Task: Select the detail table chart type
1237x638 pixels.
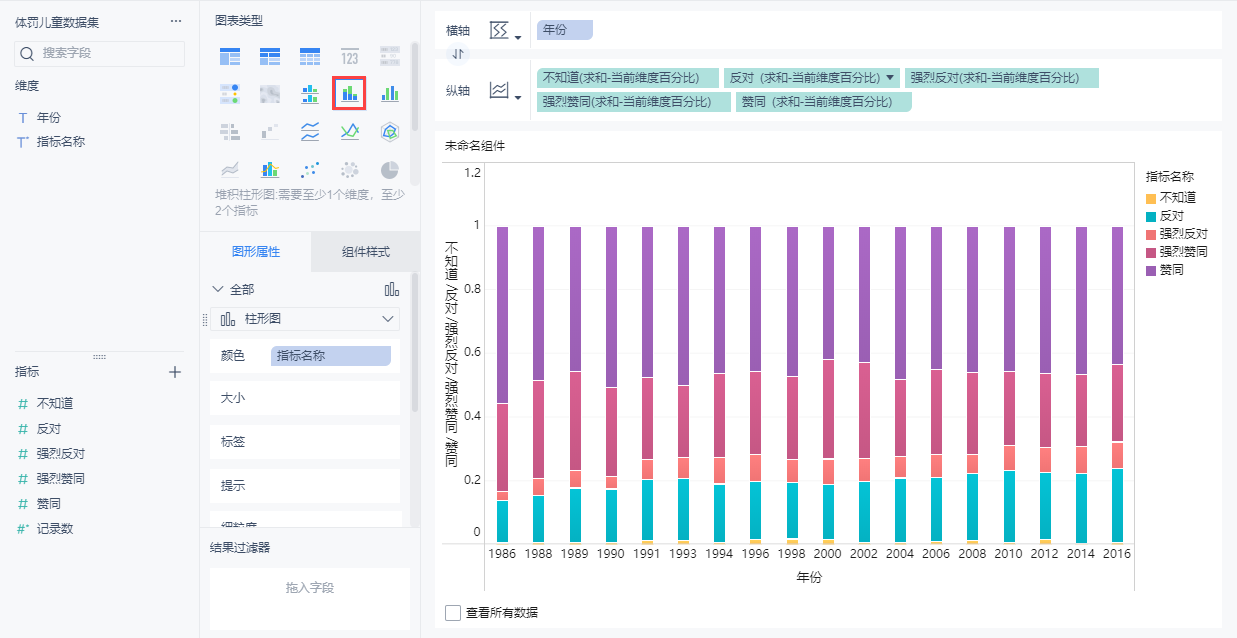Action: (310, 56)
